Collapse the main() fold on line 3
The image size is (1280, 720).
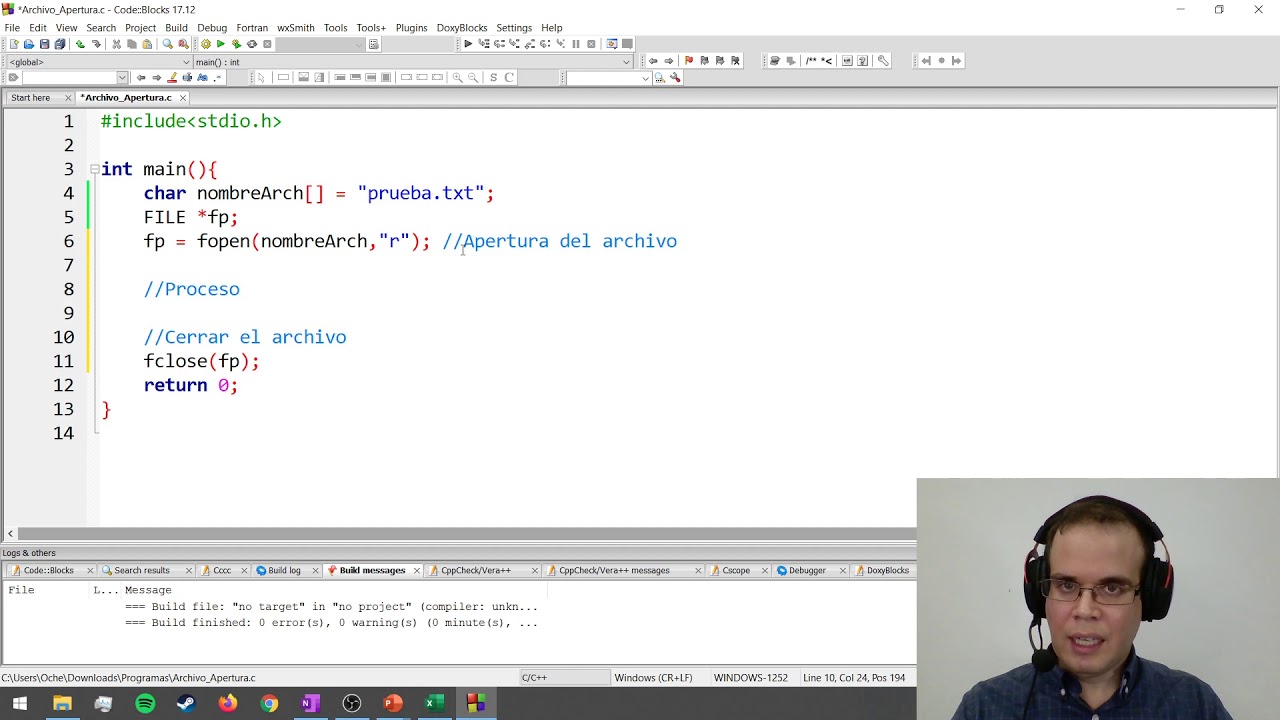[x=94, y=169]
